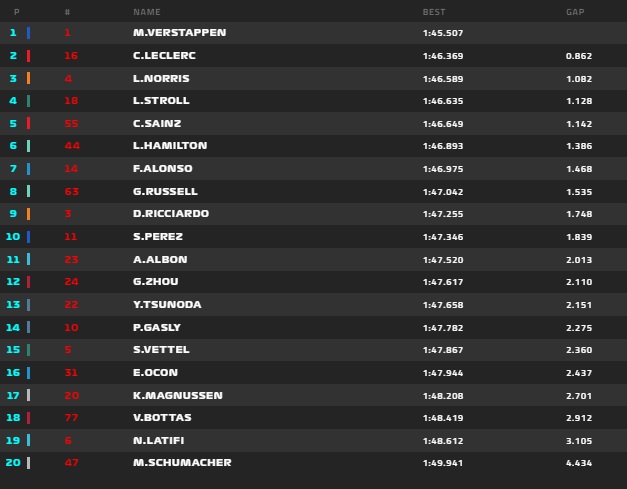Viewport: 627px width, 489px height.
Task: Click S.PEREZ driver name
Action: point(158,236)
